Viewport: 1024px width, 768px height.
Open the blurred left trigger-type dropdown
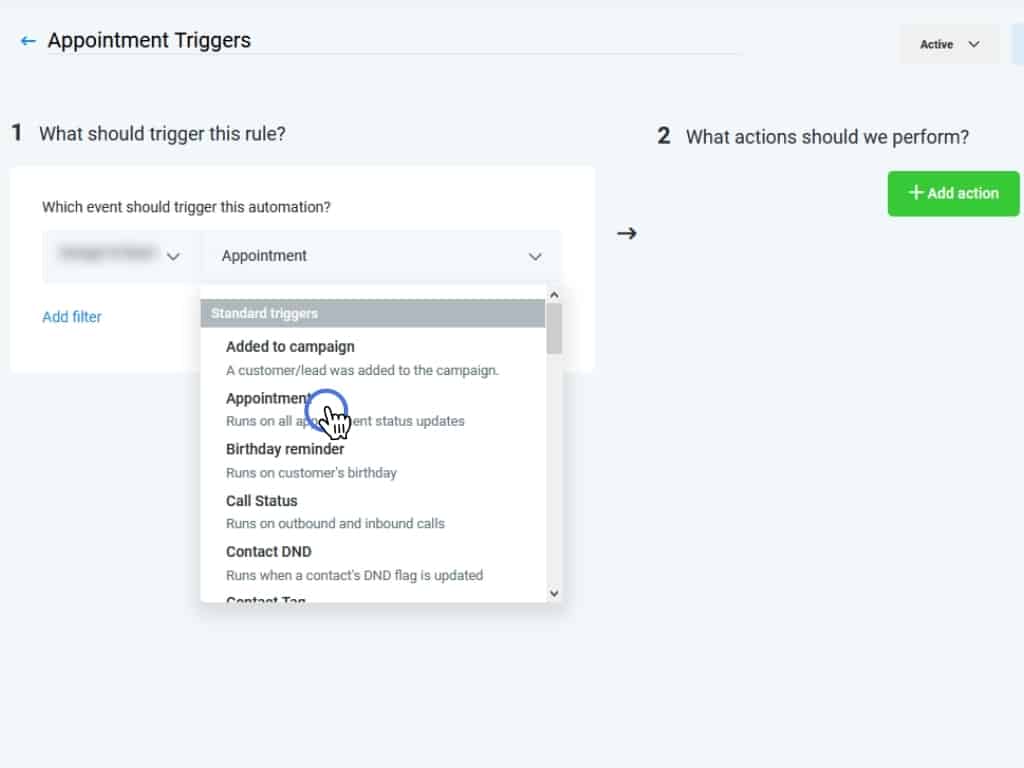(120, 256)
